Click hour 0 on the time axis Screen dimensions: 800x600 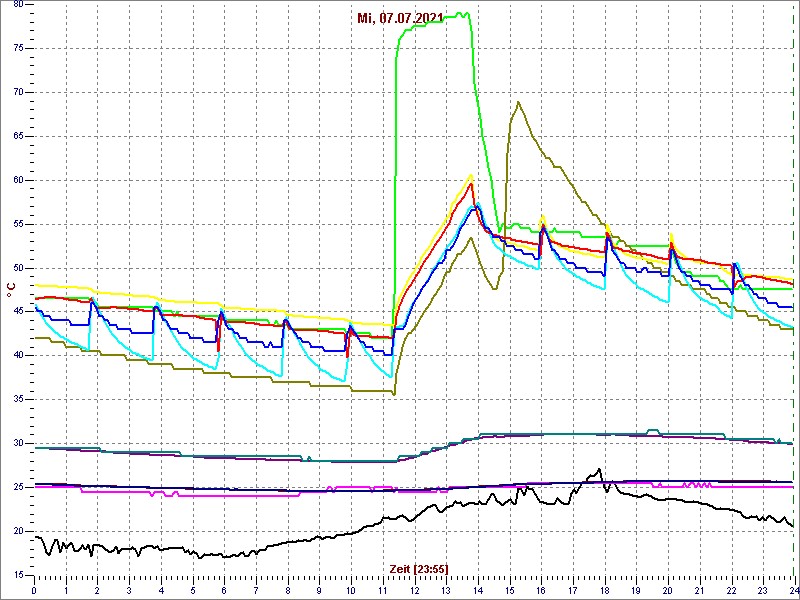pyautogui.click(x=34, y=590)
